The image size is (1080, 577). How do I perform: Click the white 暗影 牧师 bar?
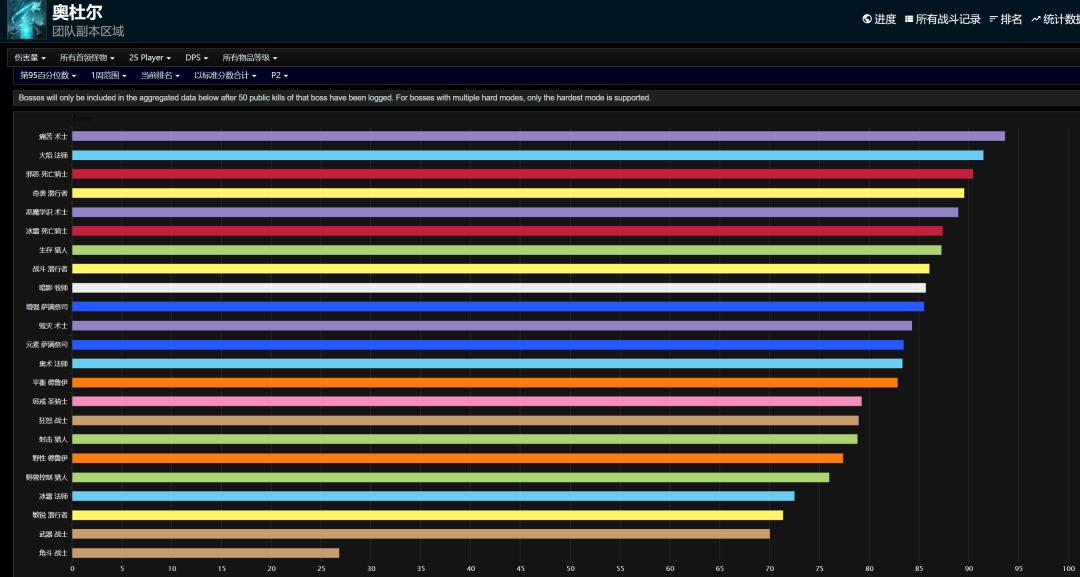pyautogui.click(x=499, y=288)
